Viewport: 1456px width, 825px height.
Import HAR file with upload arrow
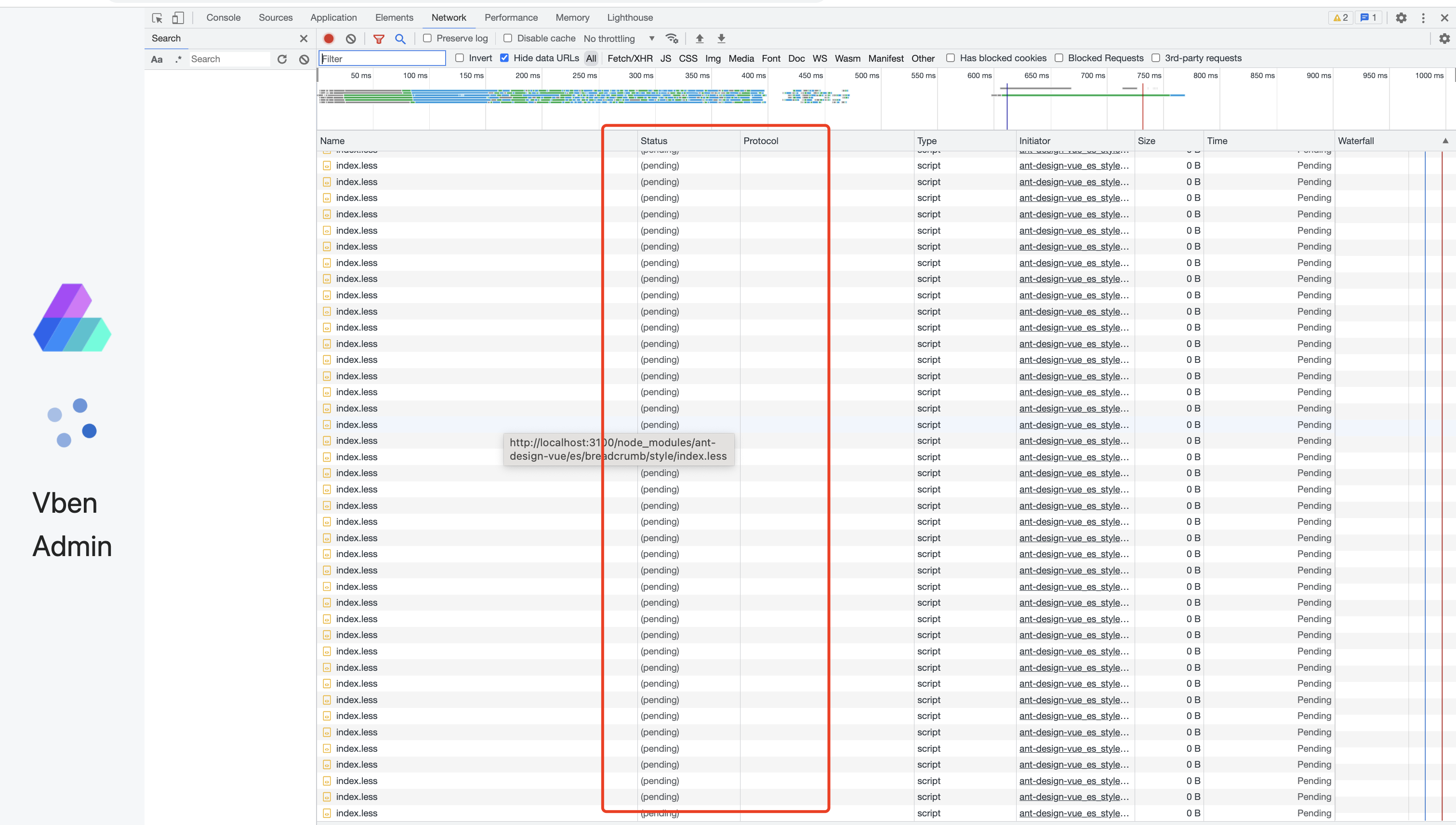click(x=700, y=39)
